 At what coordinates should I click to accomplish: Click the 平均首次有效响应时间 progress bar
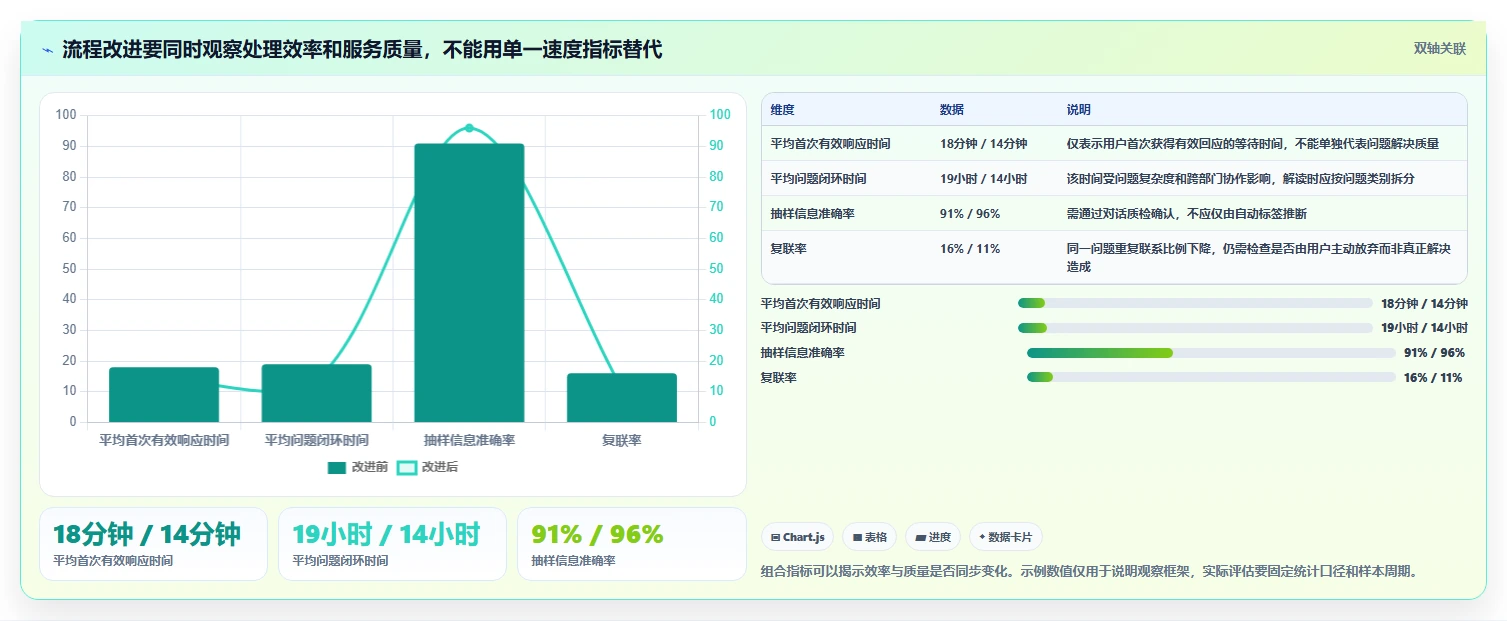click(x=1195, y=303)
